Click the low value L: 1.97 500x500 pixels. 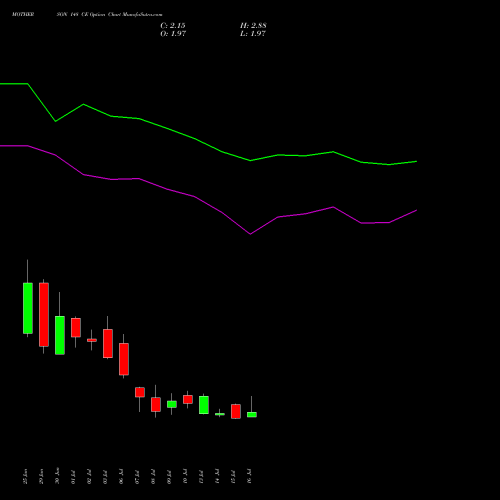point(253,34)
